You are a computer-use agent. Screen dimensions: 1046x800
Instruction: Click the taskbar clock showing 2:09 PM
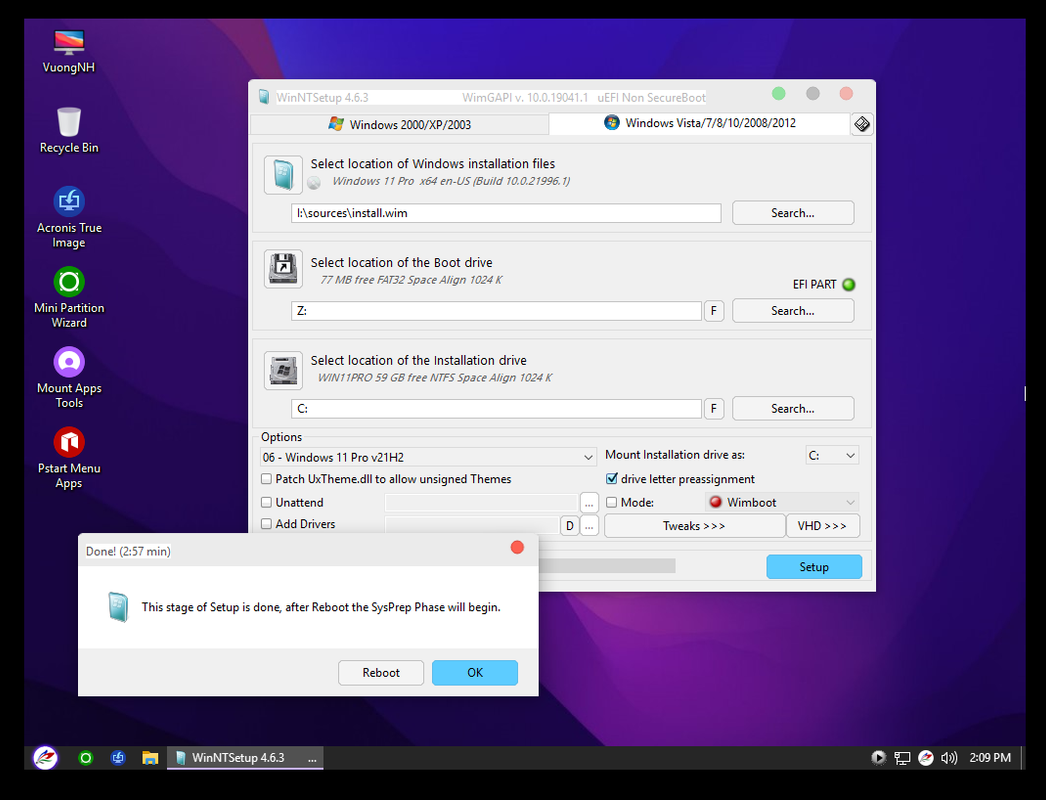pyautogui.click(x=990, y=758)
